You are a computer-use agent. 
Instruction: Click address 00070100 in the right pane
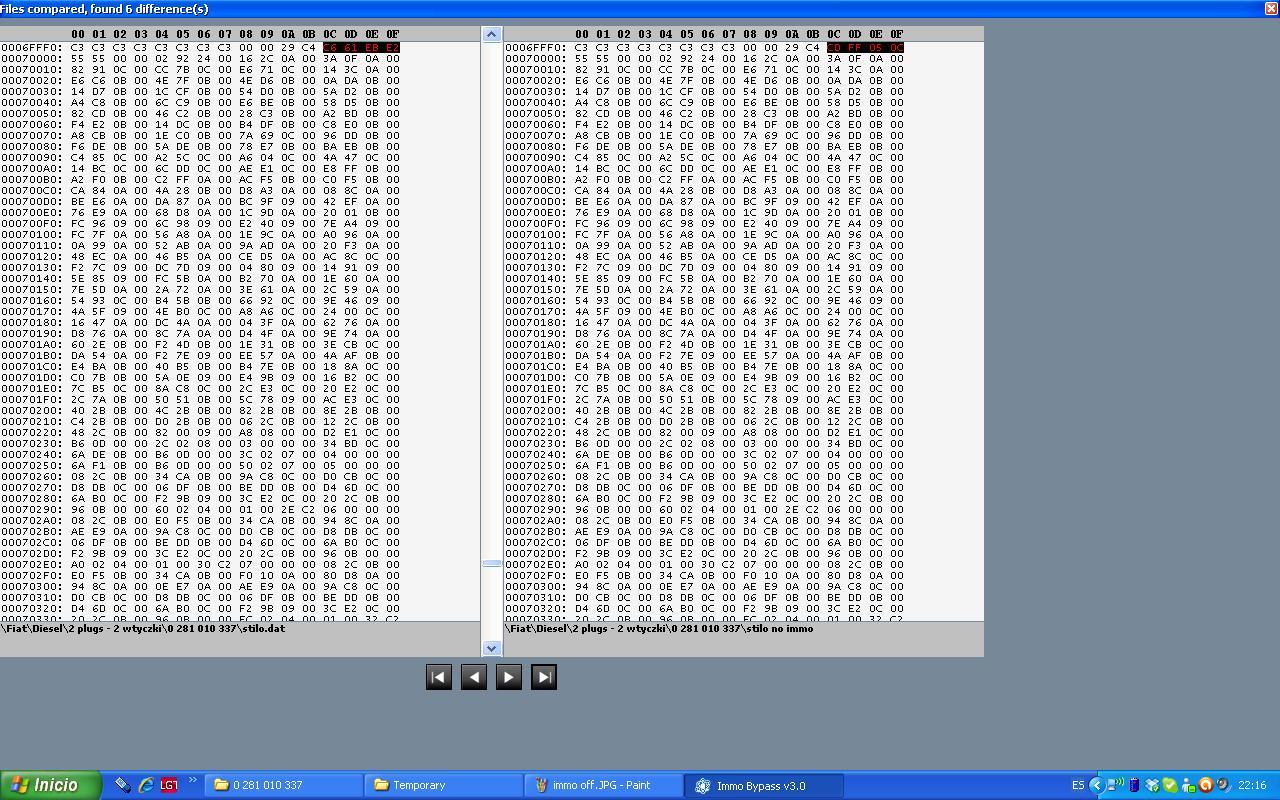point(535,234)
